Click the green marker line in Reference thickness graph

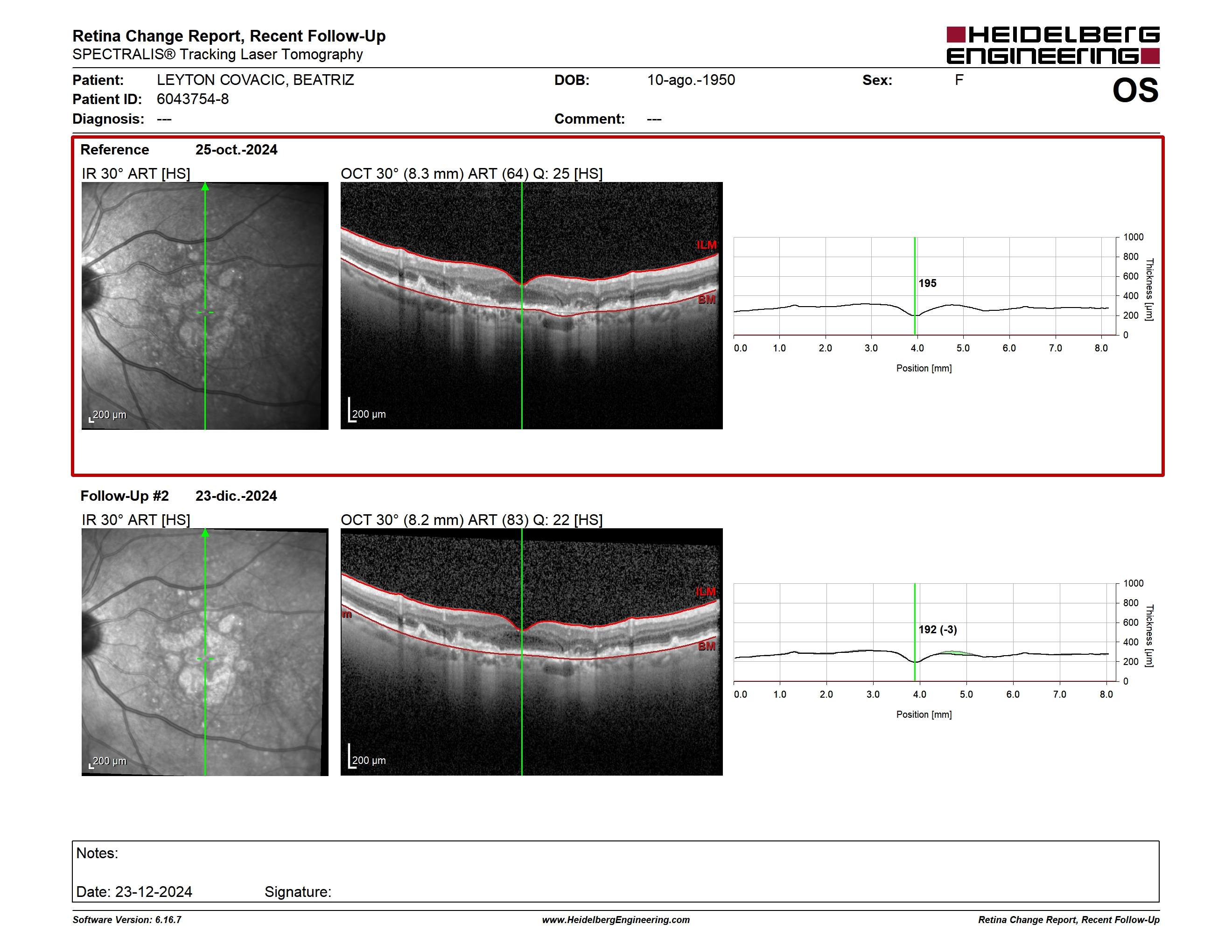914,286
